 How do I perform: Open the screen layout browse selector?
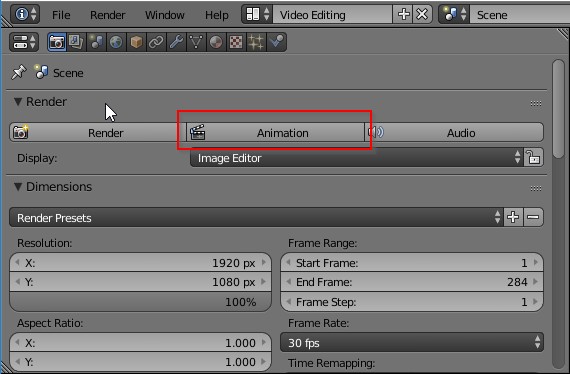(x=257, y=14)
